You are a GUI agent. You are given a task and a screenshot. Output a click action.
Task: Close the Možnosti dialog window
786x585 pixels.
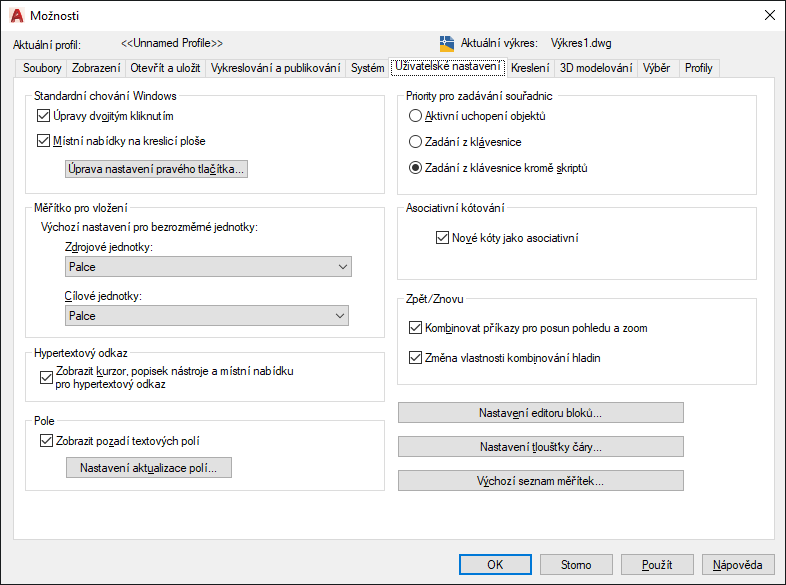pos(769,15)
